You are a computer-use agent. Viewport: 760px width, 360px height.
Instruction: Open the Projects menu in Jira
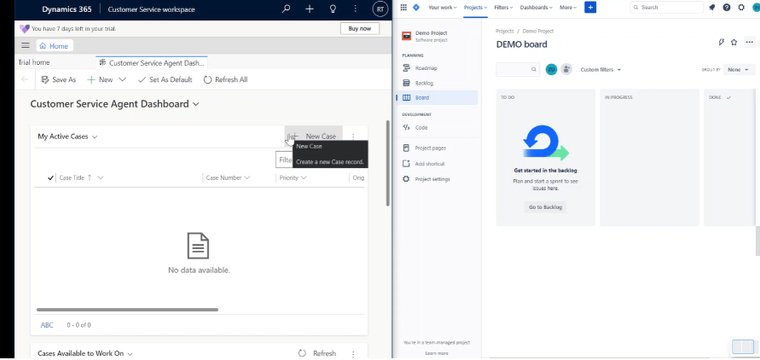pyautogui.click(x=475, y=7)
